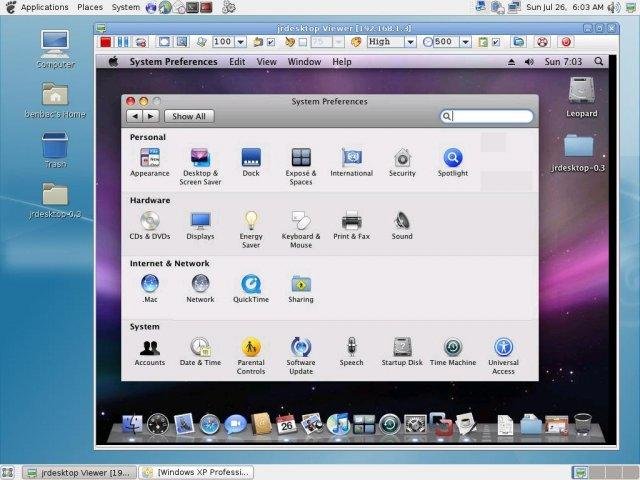Viewport: 640px width, 480px height.
Task: Open Date & Time preferences
Action: (200, 352)
